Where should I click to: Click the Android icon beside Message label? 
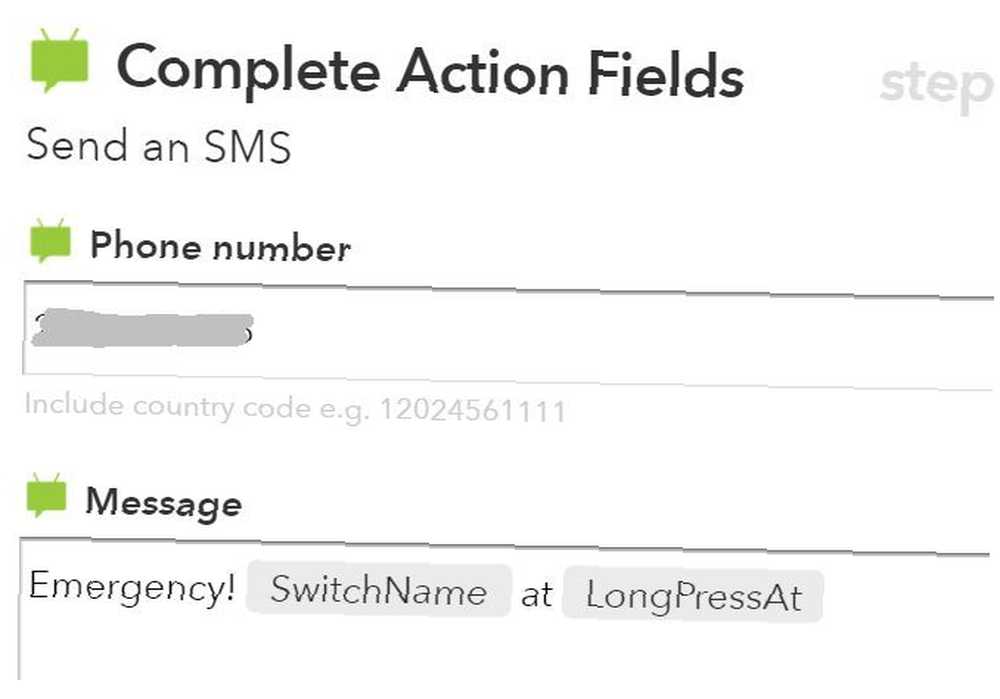(x=47, y=495)
